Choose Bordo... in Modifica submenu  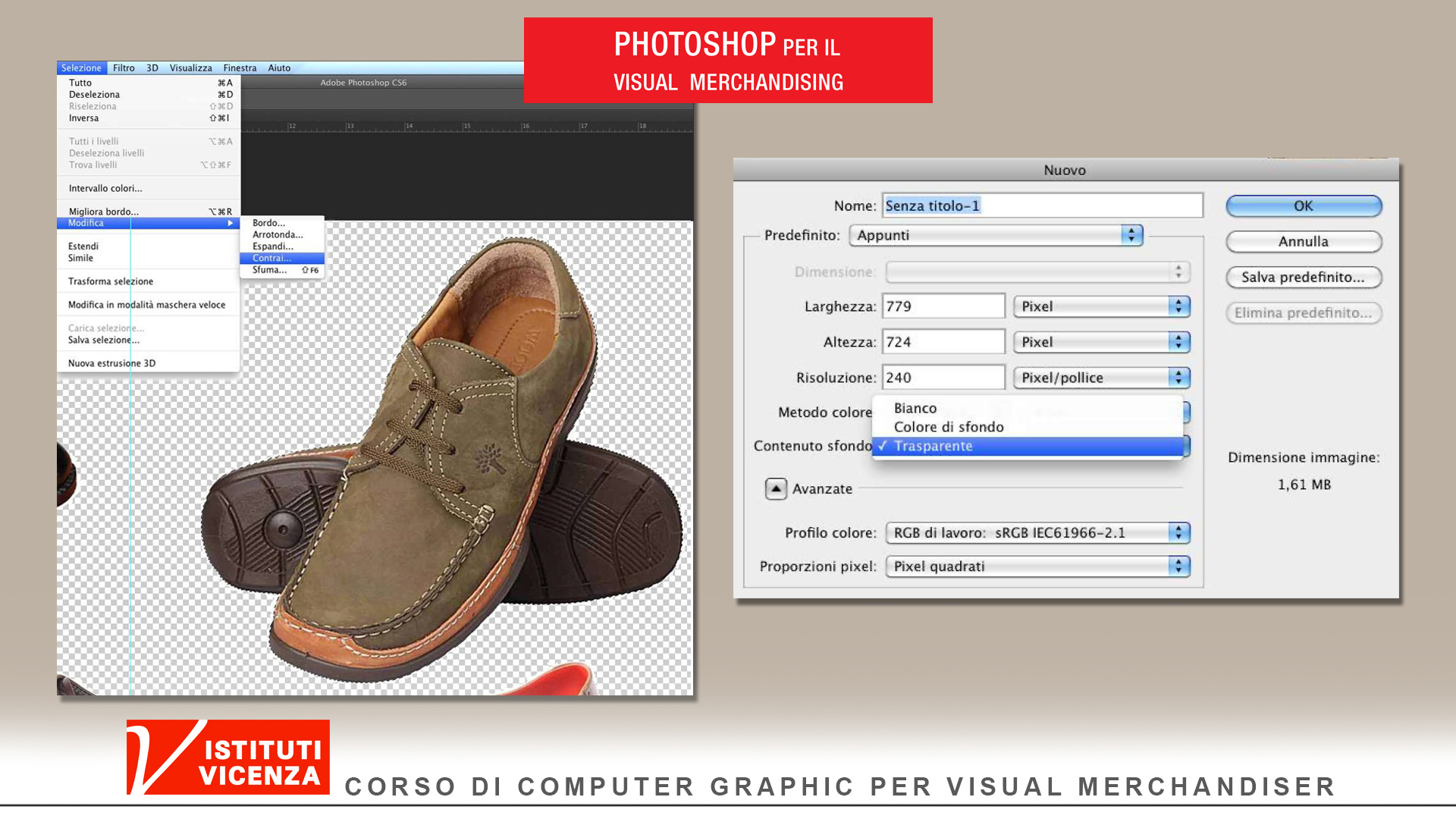click(282, 223)
